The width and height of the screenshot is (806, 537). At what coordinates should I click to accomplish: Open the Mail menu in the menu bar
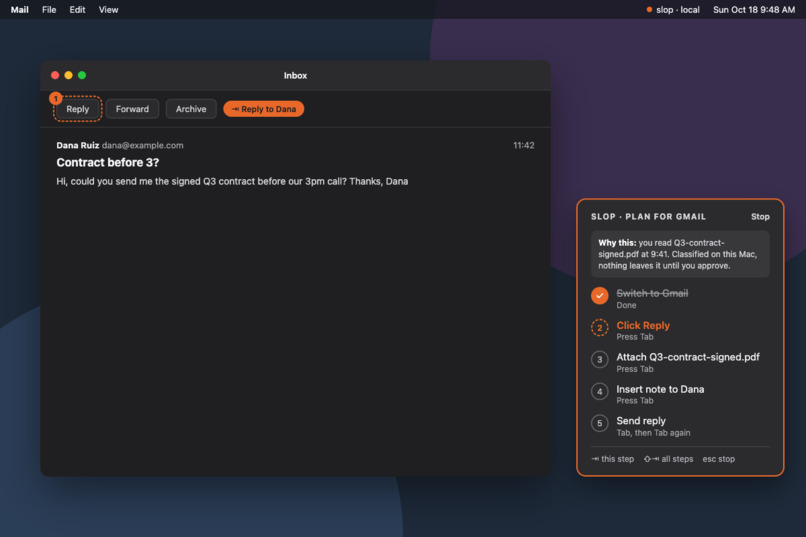tap(20, 10)
